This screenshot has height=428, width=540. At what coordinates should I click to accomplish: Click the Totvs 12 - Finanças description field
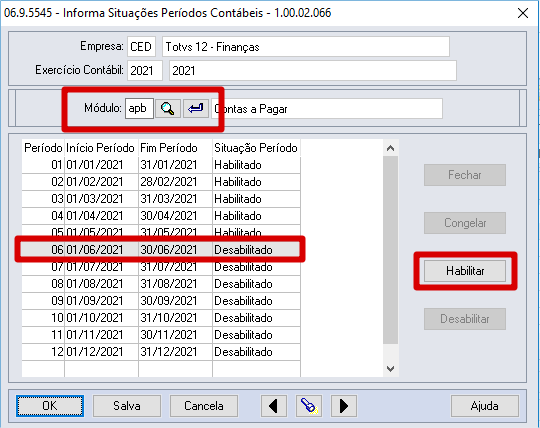click(306, 46)
